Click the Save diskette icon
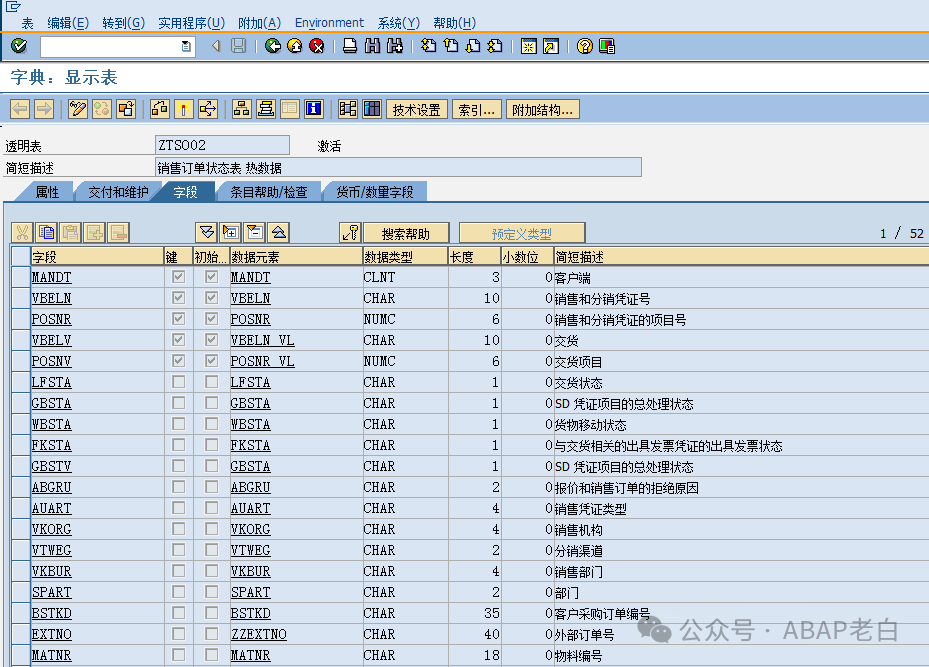The image size is (929, 667). click(x=238, y=46)
